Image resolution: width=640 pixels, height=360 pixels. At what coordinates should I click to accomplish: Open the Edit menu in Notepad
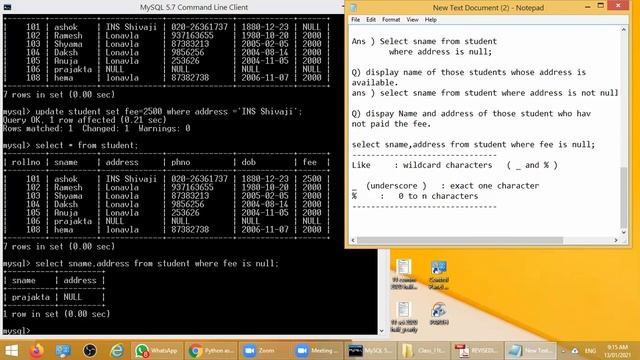pyautogui.click(x=371, y=20)
